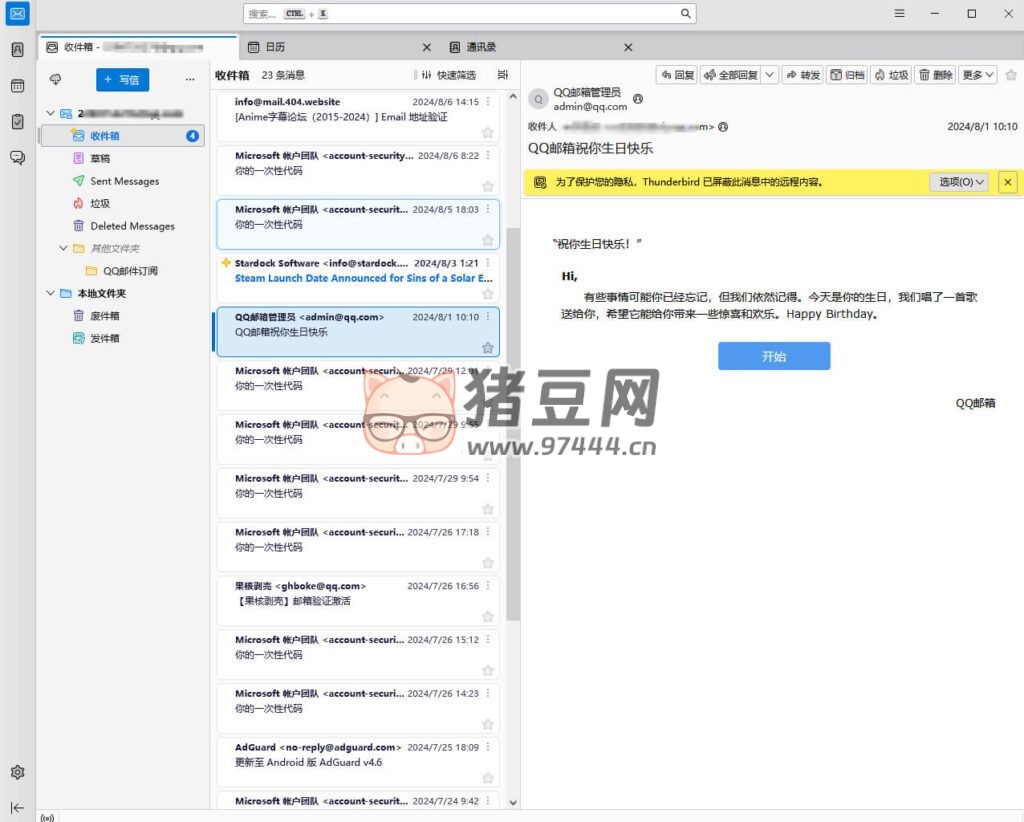Open the tasks icon in left sidebar
Screen dimensions: 1024x822
[x=17, y=122]
